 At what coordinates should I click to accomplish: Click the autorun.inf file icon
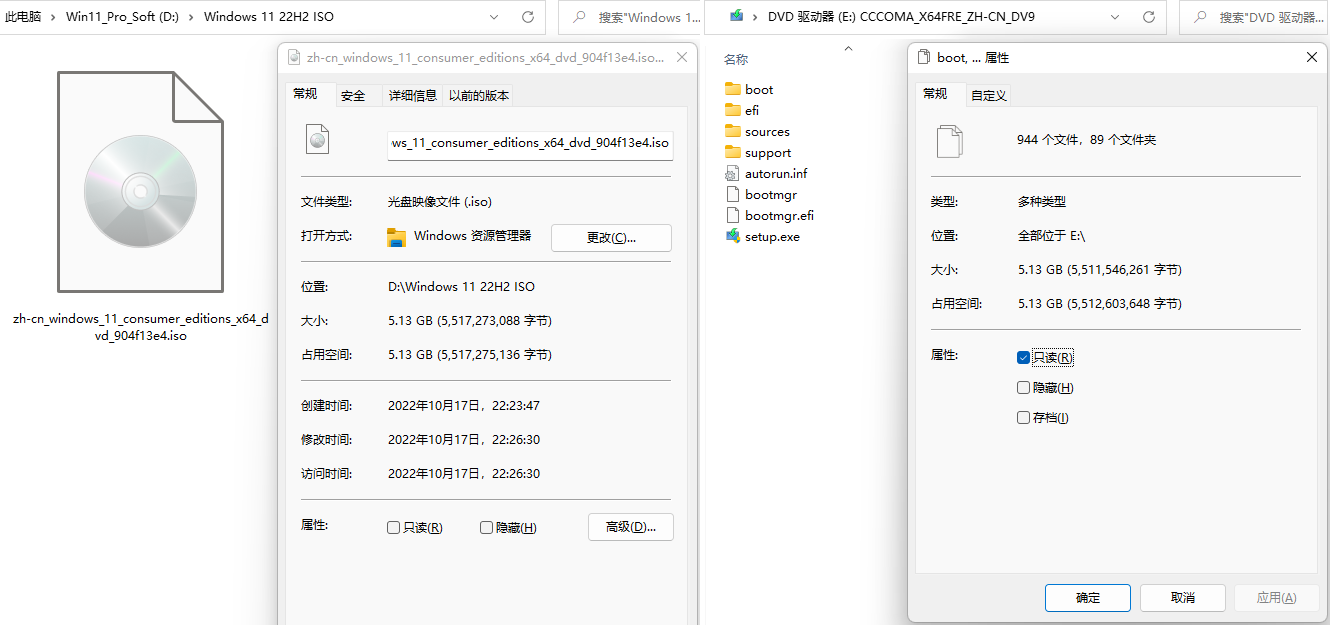coord(732,173)
